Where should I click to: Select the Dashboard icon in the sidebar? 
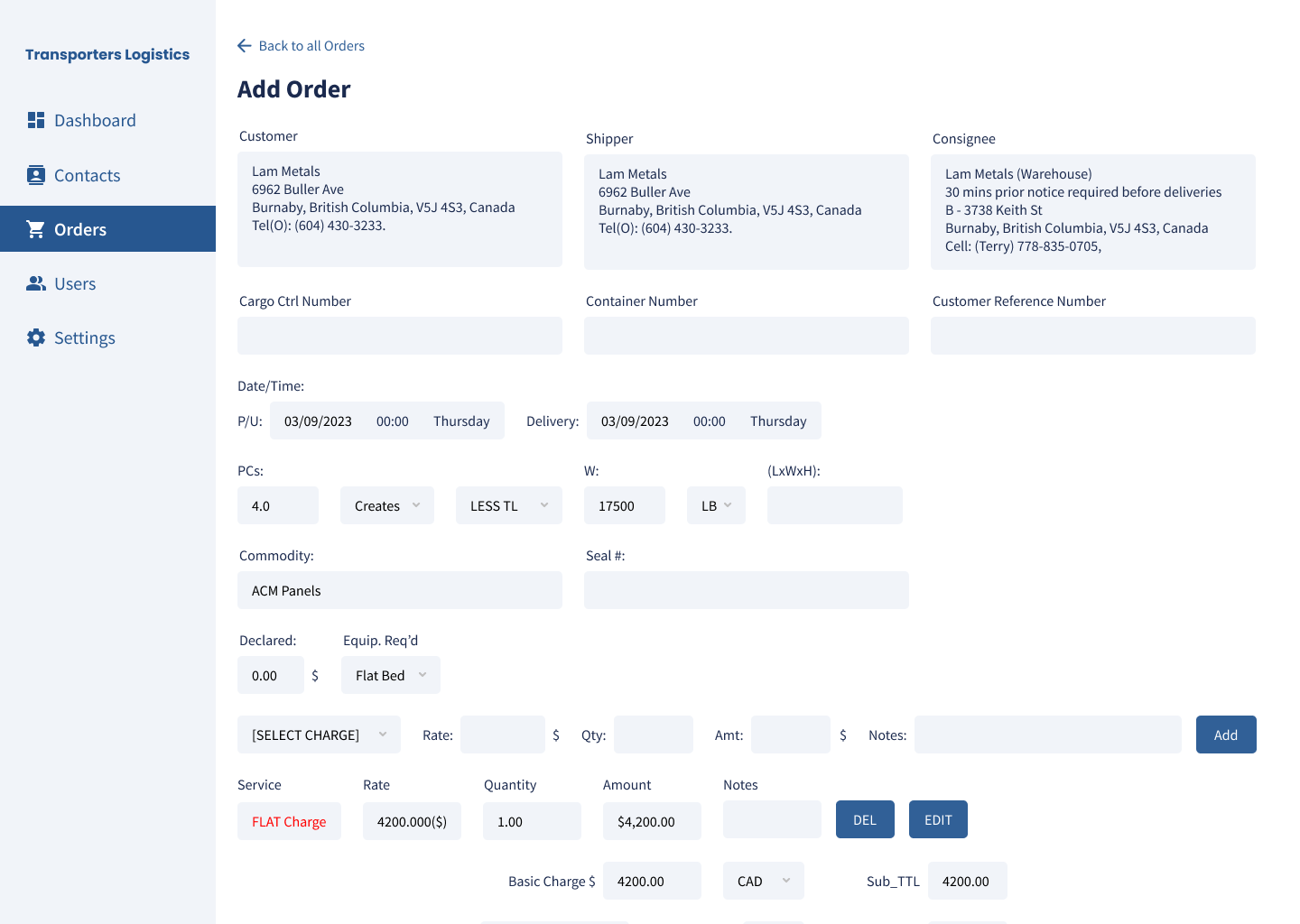pos(36,119)
